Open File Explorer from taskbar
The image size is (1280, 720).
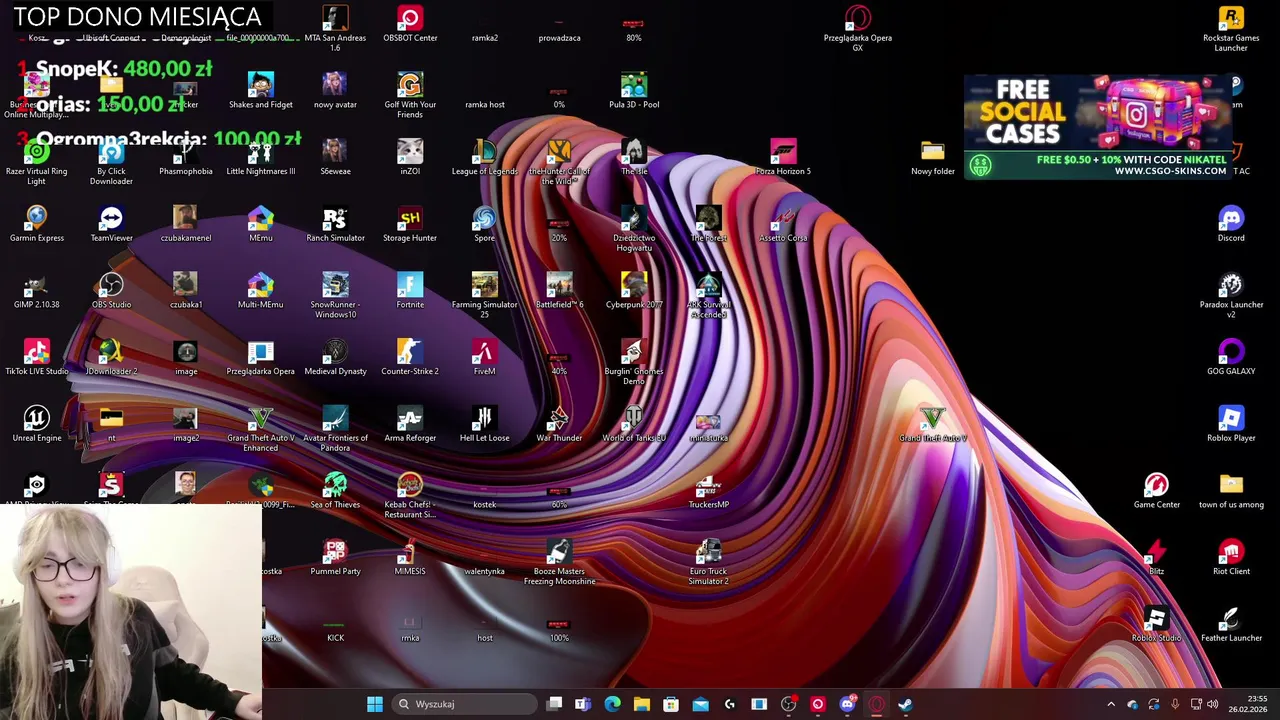[x=641, y=704]
